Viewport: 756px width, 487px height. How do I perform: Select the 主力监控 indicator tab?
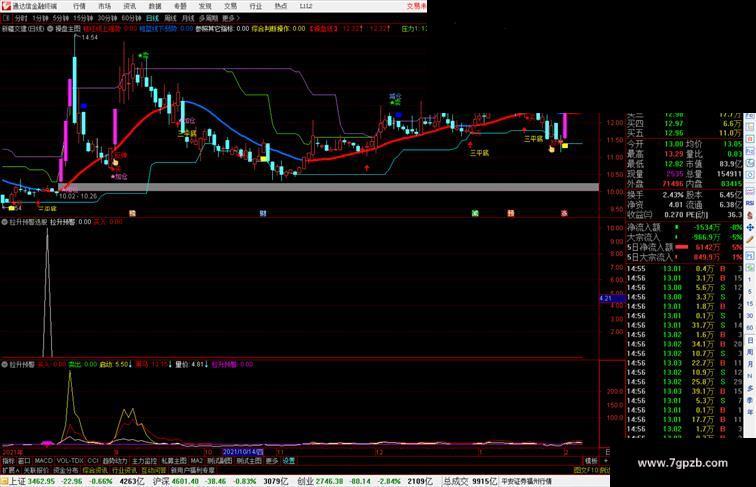pos(144,461)
